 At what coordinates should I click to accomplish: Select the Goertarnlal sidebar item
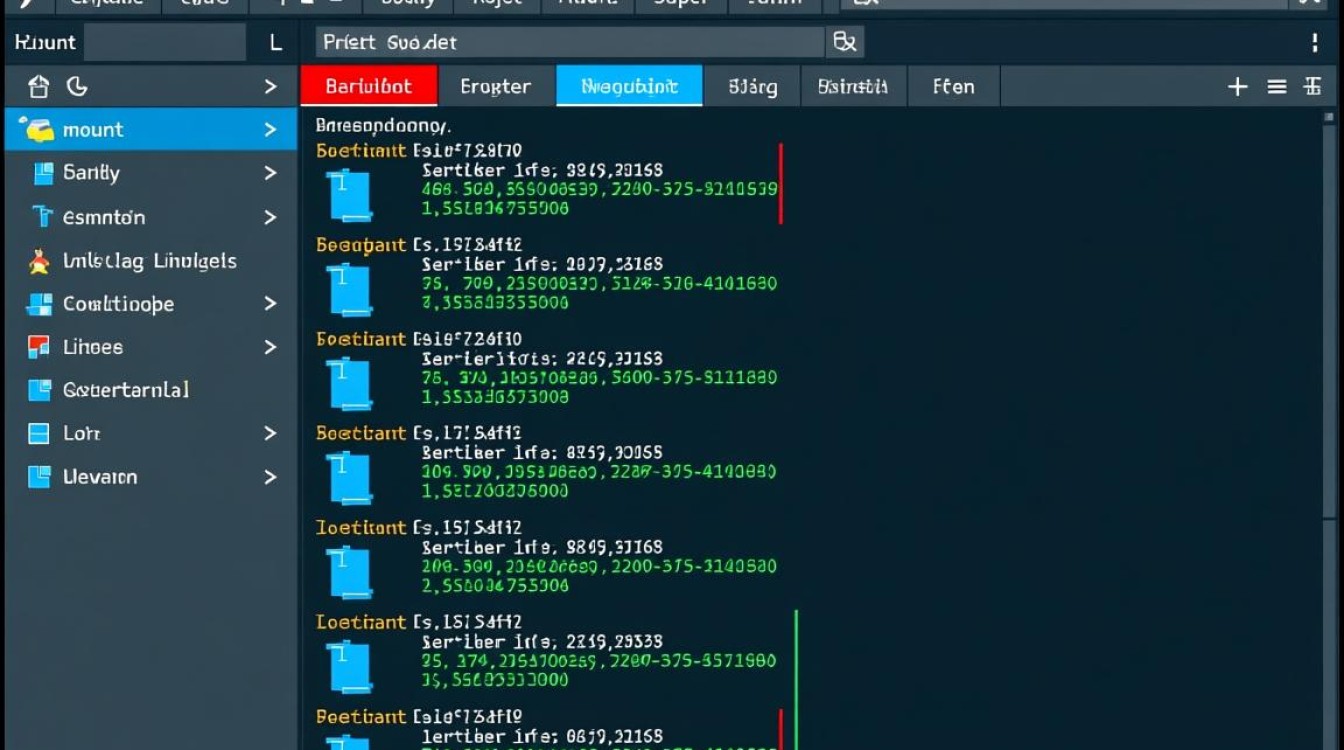click(125, 390)
